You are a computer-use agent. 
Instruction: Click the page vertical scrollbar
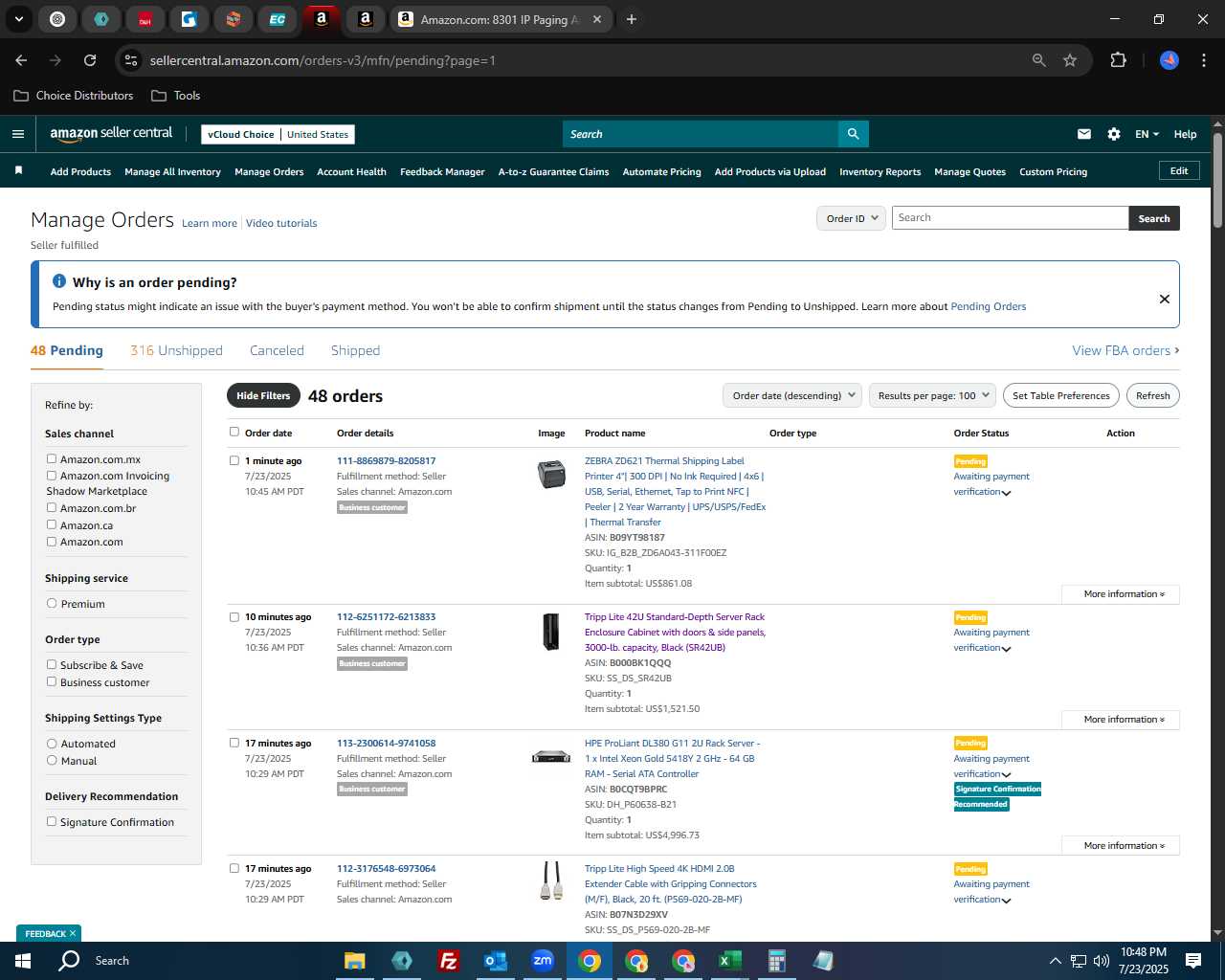pos(1217,180)
